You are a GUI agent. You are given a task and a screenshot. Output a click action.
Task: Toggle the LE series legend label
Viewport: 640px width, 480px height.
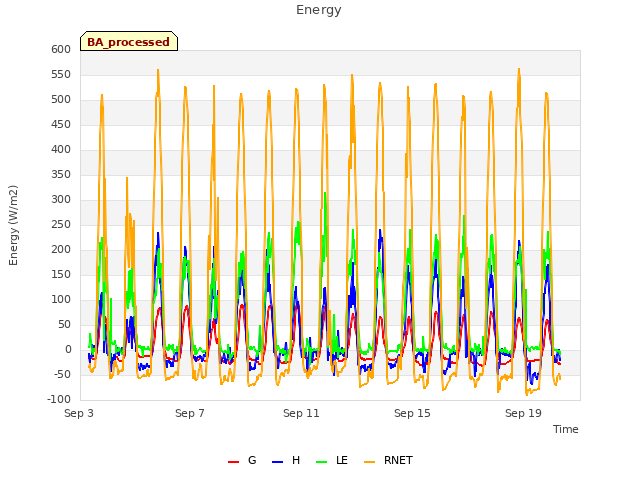[x=342, y=460]
